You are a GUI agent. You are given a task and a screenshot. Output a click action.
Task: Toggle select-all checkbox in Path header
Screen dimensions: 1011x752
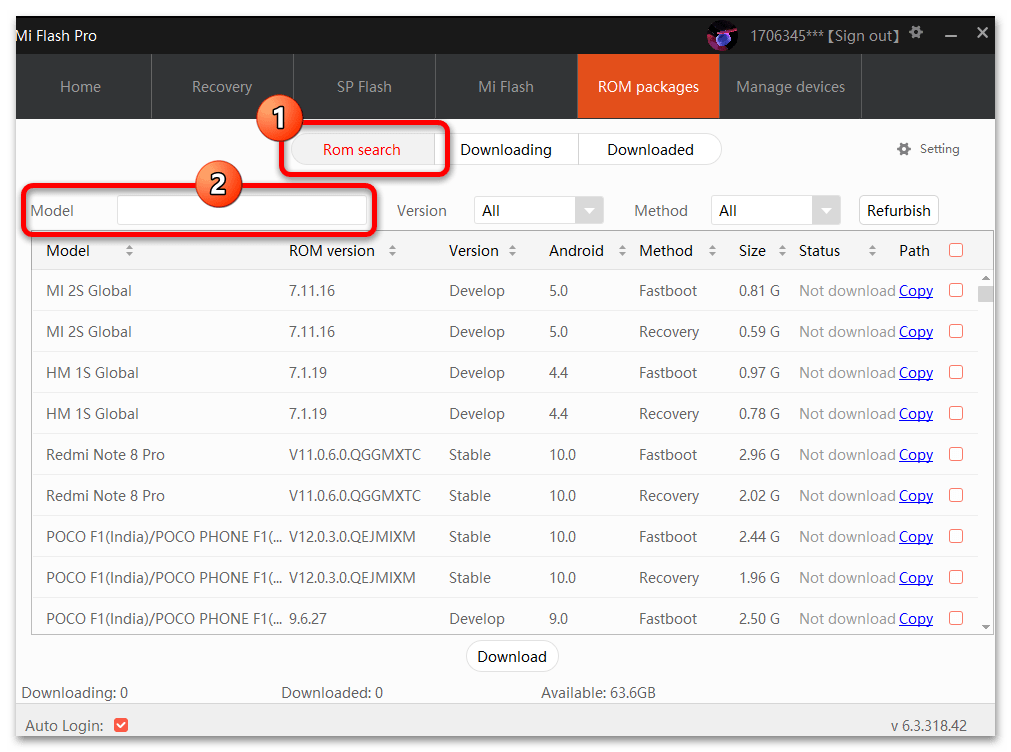[x=956, y=250]
